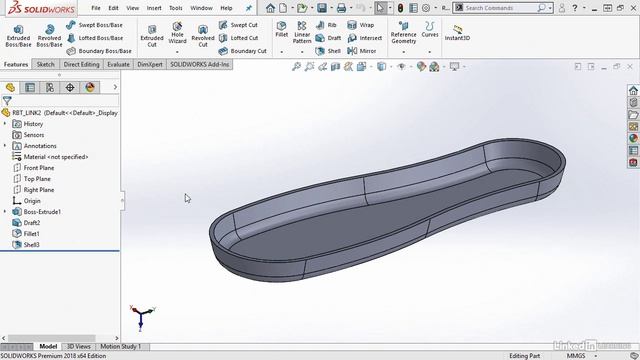
Task: Open the Tools menu
Action: (x=176, y=8)
